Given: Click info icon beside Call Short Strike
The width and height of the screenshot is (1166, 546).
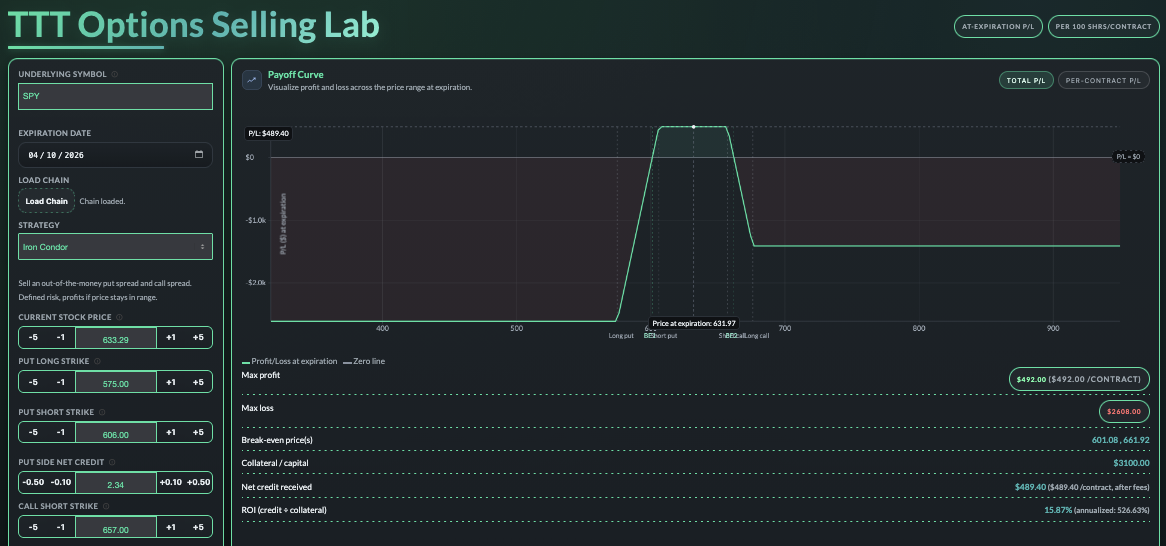Looking at the screenshot, I should [106, 506].
